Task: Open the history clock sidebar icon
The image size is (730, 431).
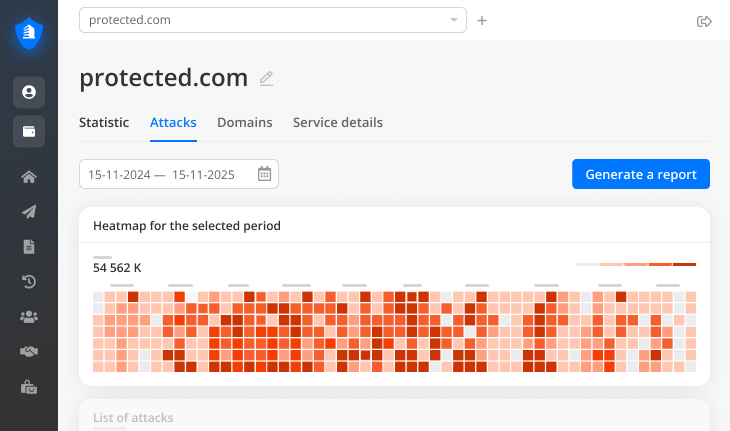Action: click(28, 282)
